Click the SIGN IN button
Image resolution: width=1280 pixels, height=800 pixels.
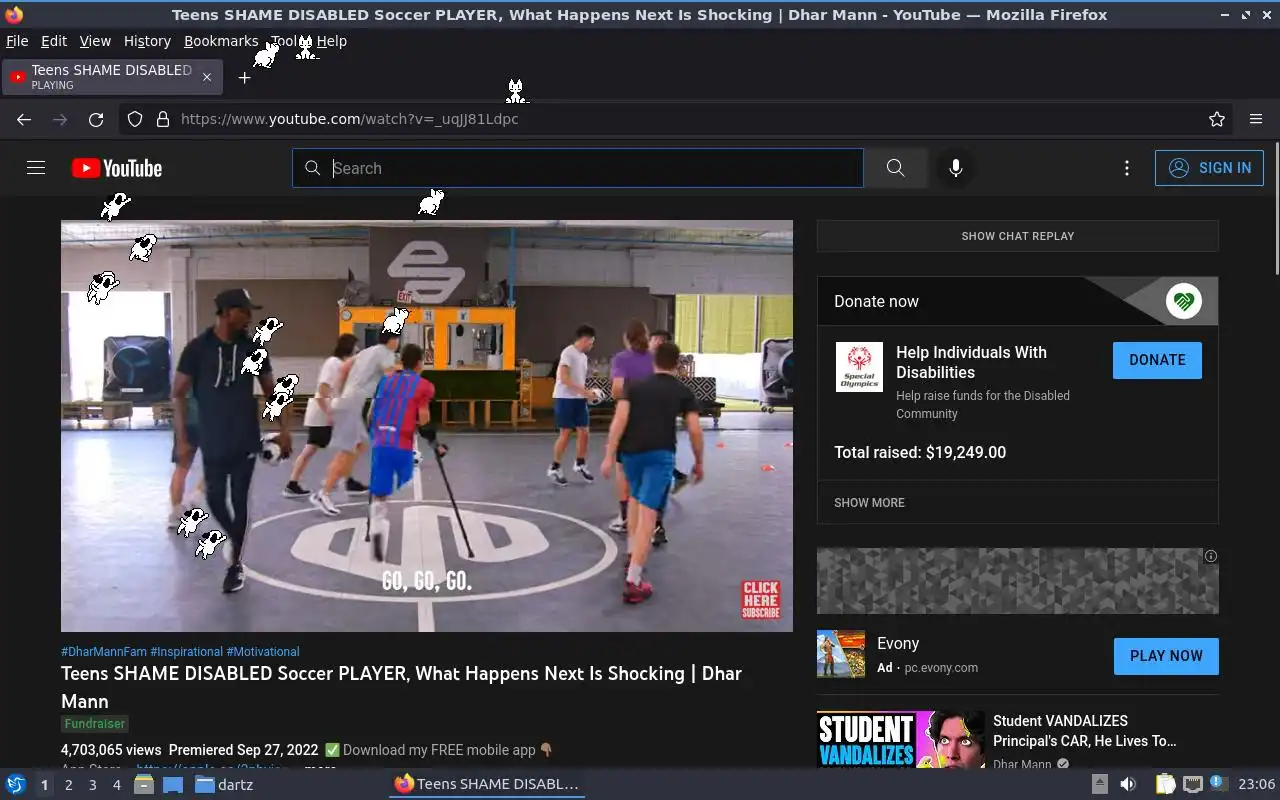[1209, 168]
